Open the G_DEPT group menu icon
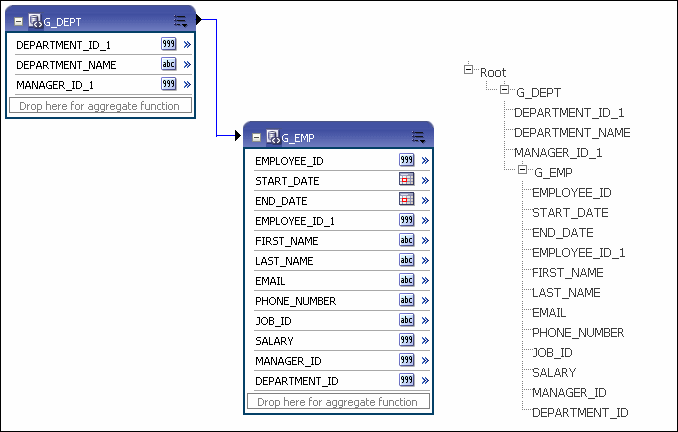 tap(180, 21)
